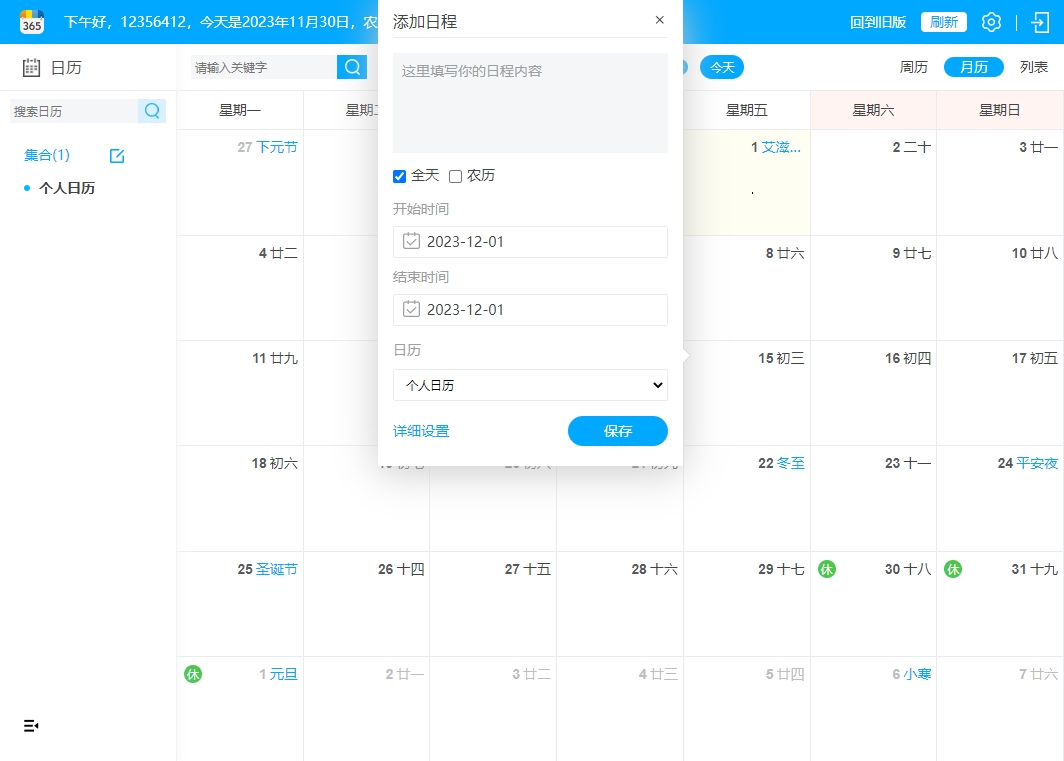1064x761 pixels.
Task: Click the 365 calendar logo icon
Action: (x=32, y=21)
